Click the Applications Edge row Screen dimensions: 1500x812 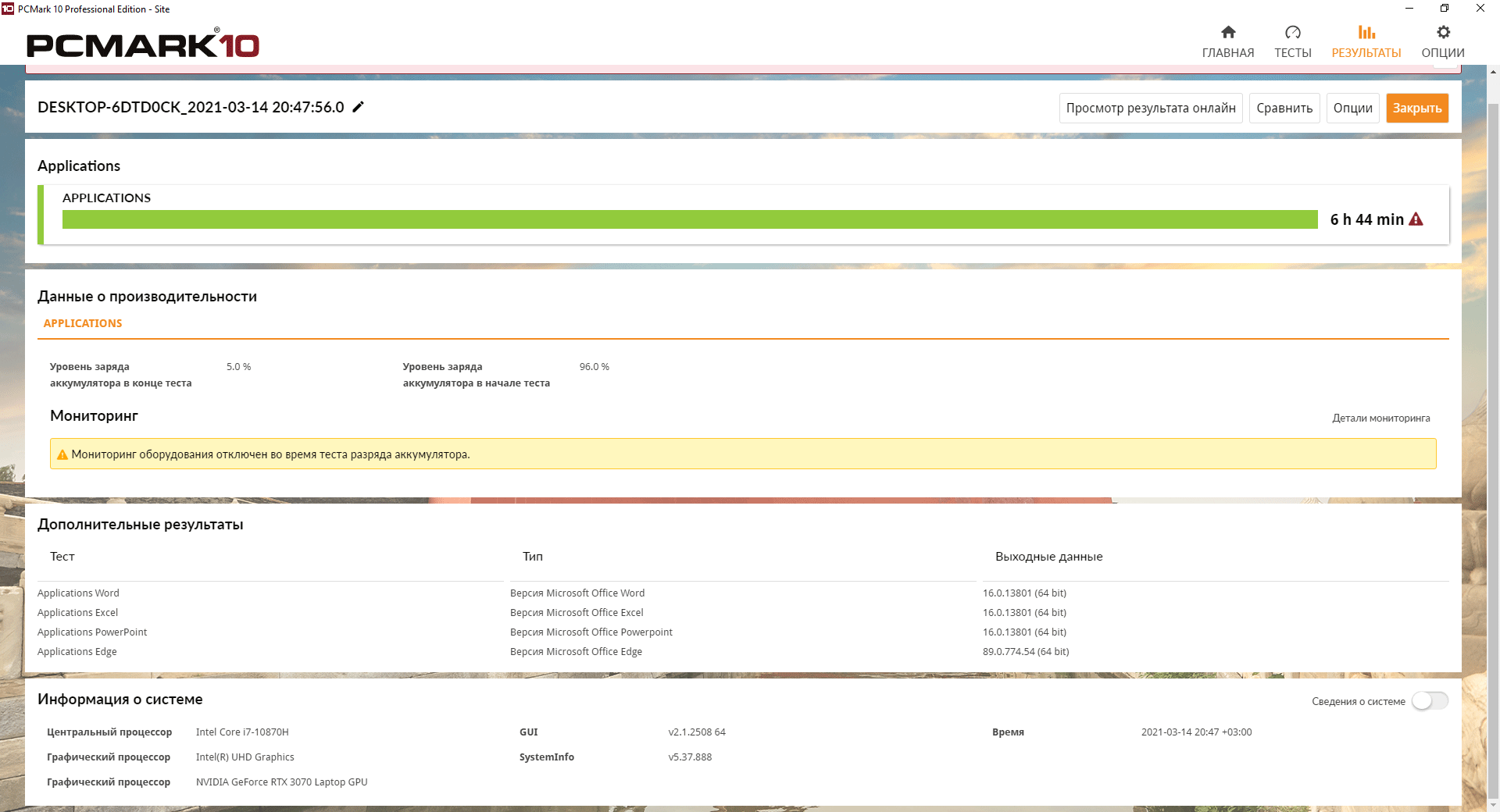tap(743, 652)
